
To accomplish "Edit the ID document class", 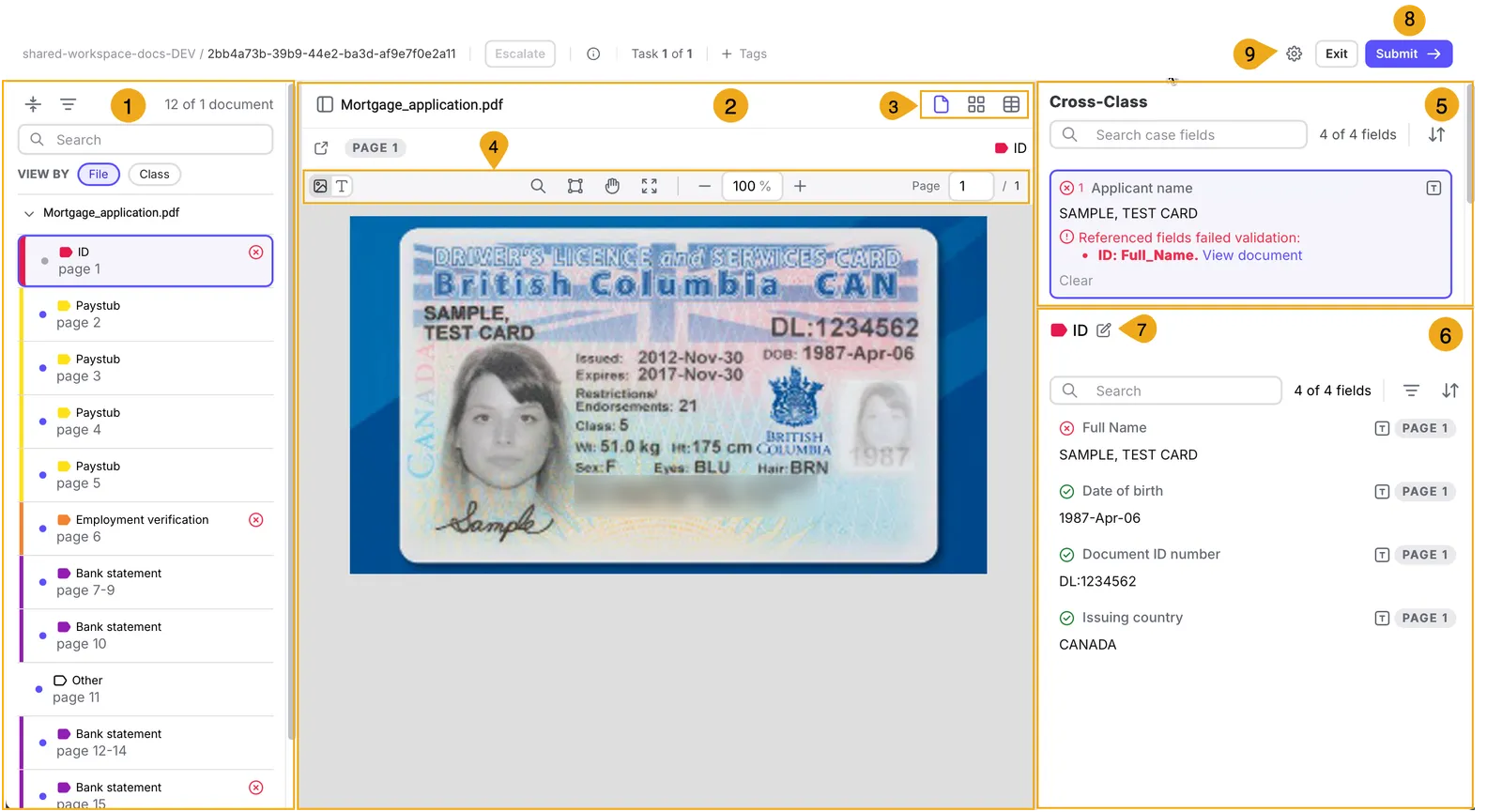I will (1104, 330).
